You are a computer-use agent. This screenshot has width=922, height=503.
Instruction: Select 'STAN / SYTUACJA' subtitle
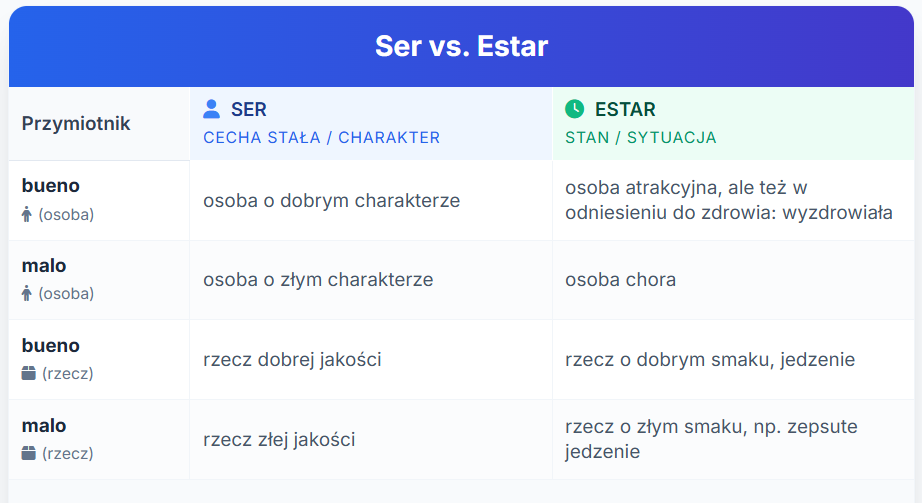(x=641, y=138)
